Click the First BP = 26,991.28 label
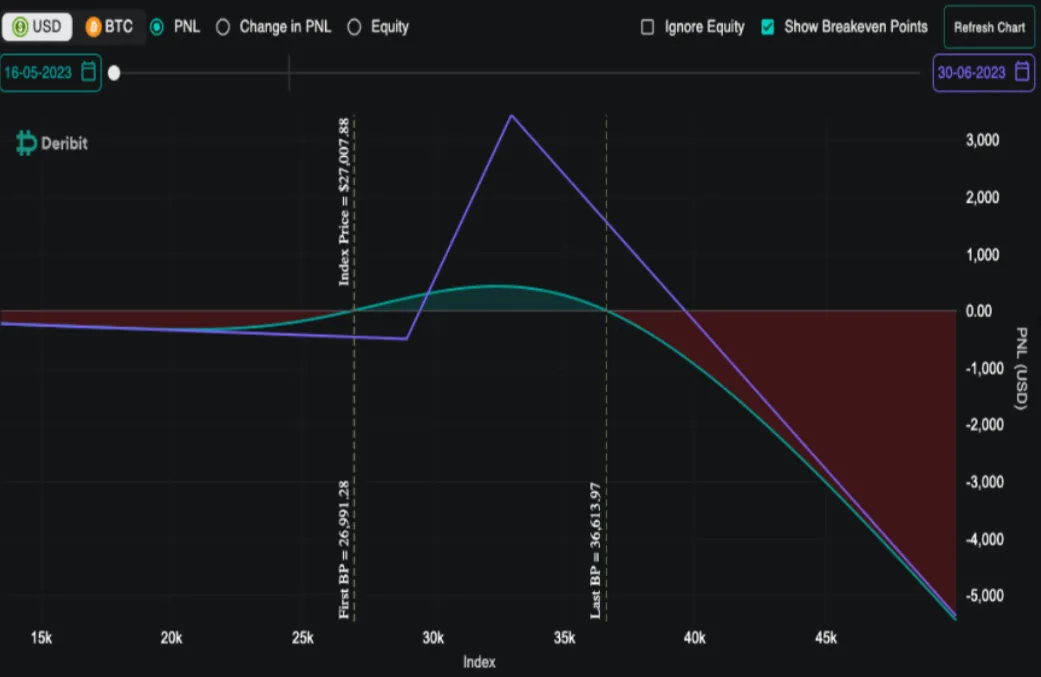 (x=344, y=550)
